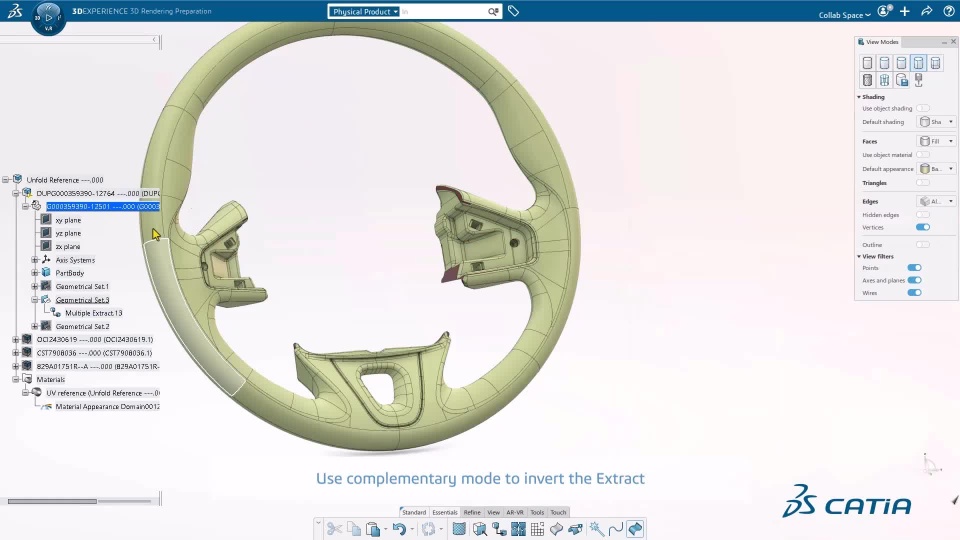960x540 pixels.
Task: Toggle the Hidden edges switch
Action: [923, 215]
